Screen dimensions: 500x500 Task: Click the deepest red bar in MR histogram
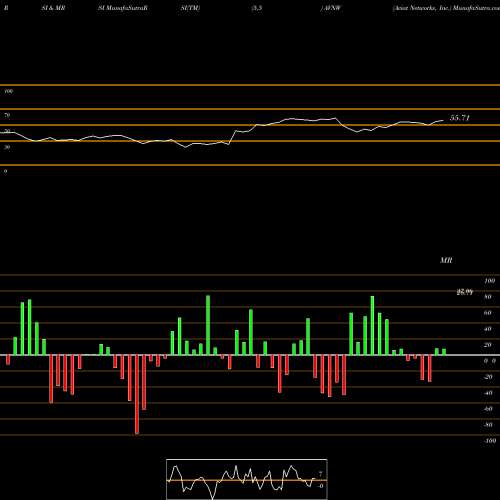pyautogui.click(x=137, y=394)
